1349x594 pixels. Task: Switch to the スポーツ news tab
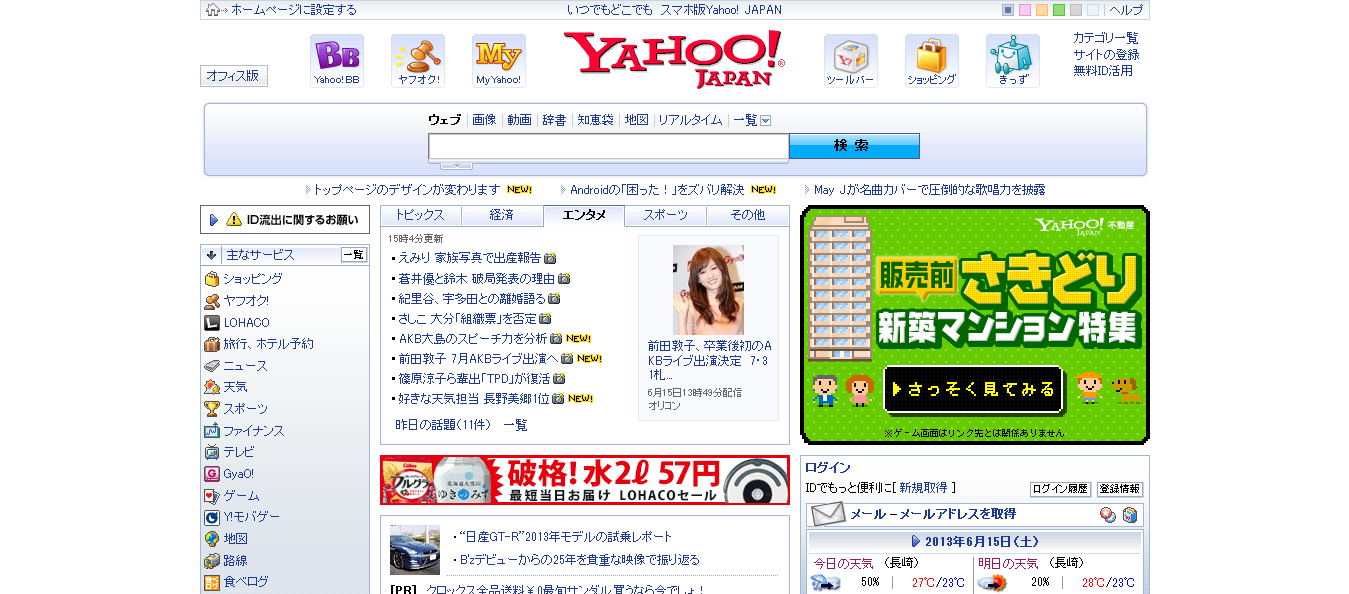click(666, 215)
